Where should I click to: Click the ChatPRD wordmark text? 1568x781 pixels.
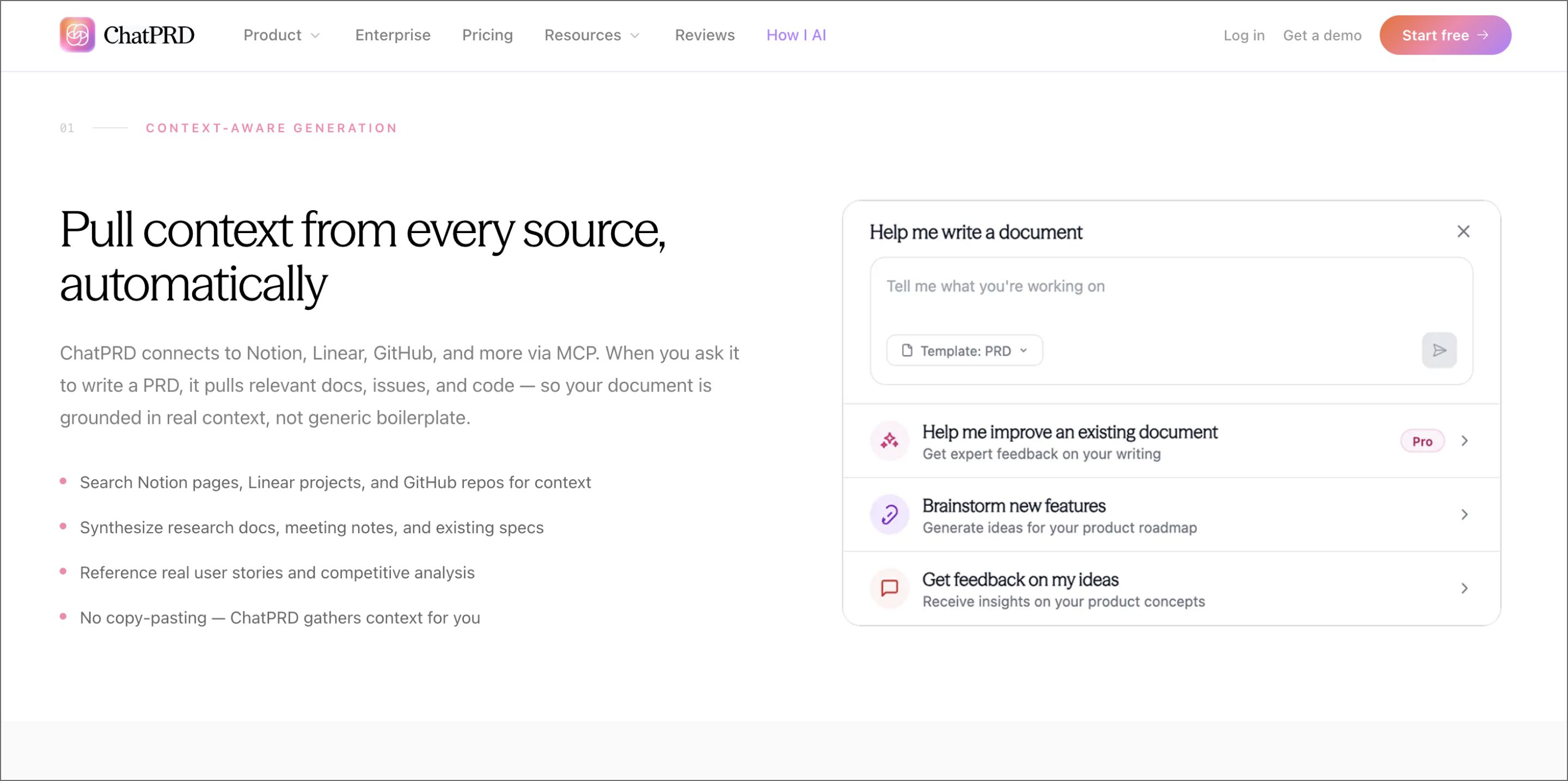coord(149,35)
